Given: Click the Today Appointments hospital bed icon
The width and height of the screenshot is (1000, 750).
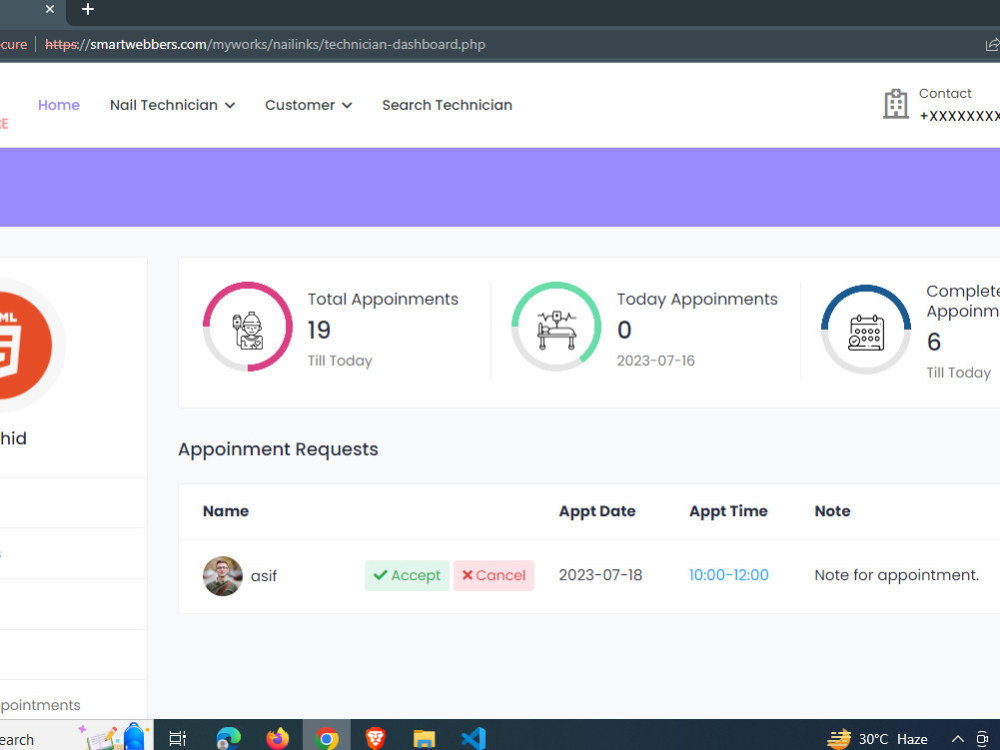Looking at the screenshot, I should coord(556,330).
